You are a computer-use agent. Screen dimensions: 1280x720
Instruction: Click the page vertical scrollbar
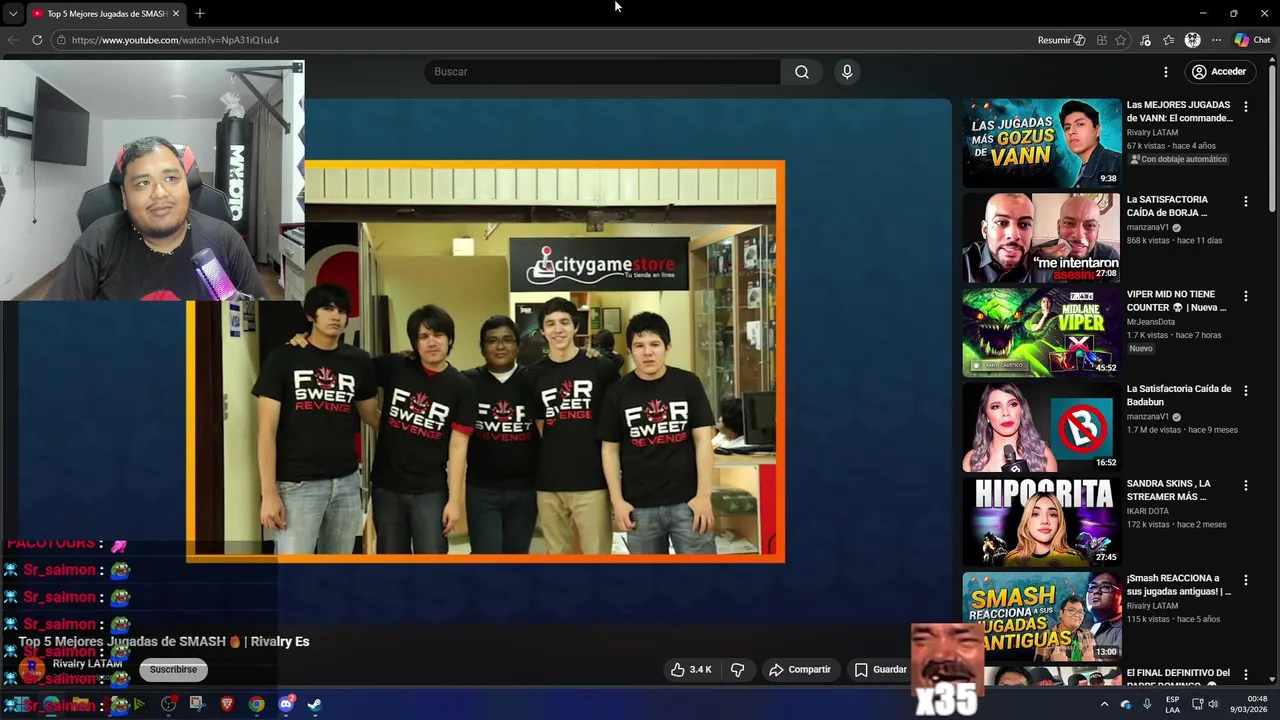(x=1272, y=140)
